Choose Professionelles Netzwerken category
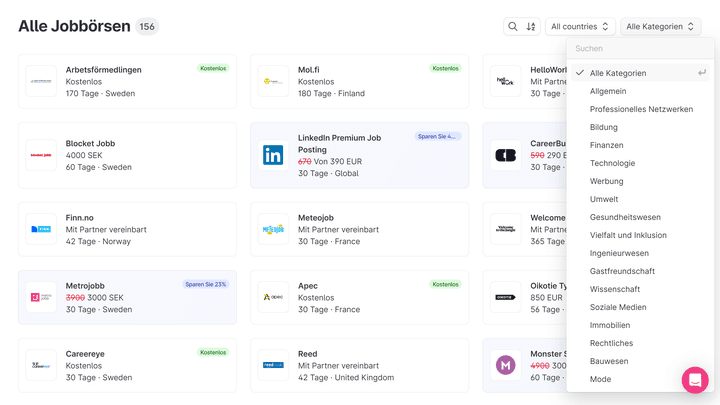720x405 pixels. (x=640, y=109)
